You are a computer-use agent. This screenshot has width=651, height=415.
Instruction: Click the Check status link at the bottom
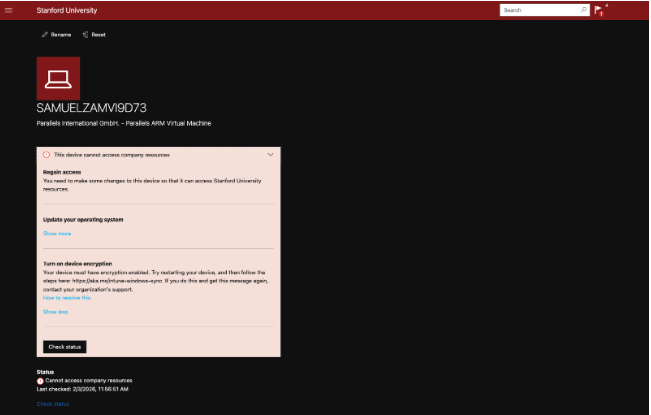click(53, 404)
